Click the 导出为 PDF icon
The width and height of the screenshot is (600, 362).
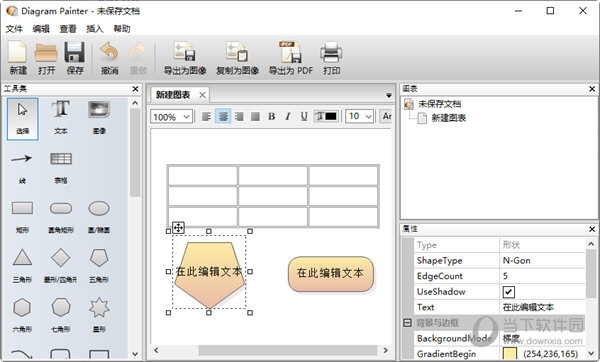pos(290,52)
